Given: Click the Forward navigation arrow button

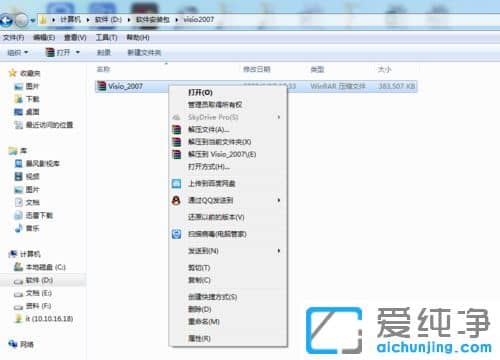Looking at the screenshot, I should pyautogui.click(x=22, y=21).
